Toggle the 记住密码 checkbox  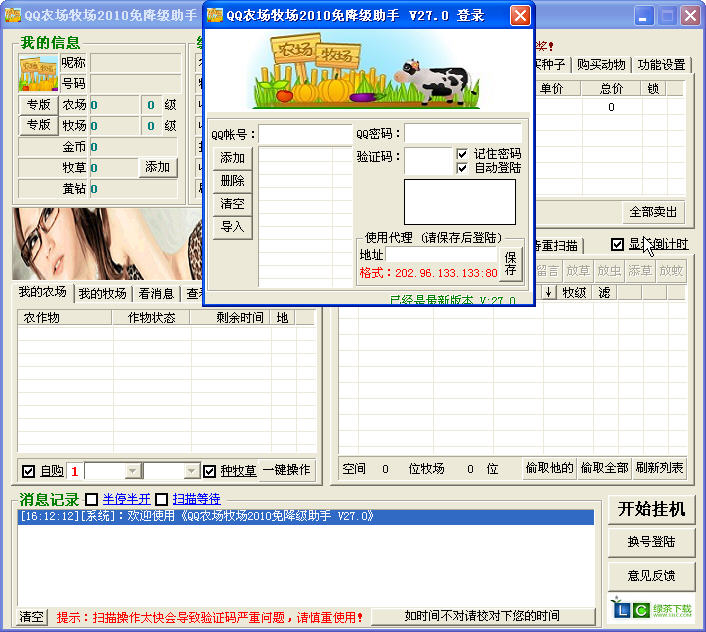tap(462, 154)
